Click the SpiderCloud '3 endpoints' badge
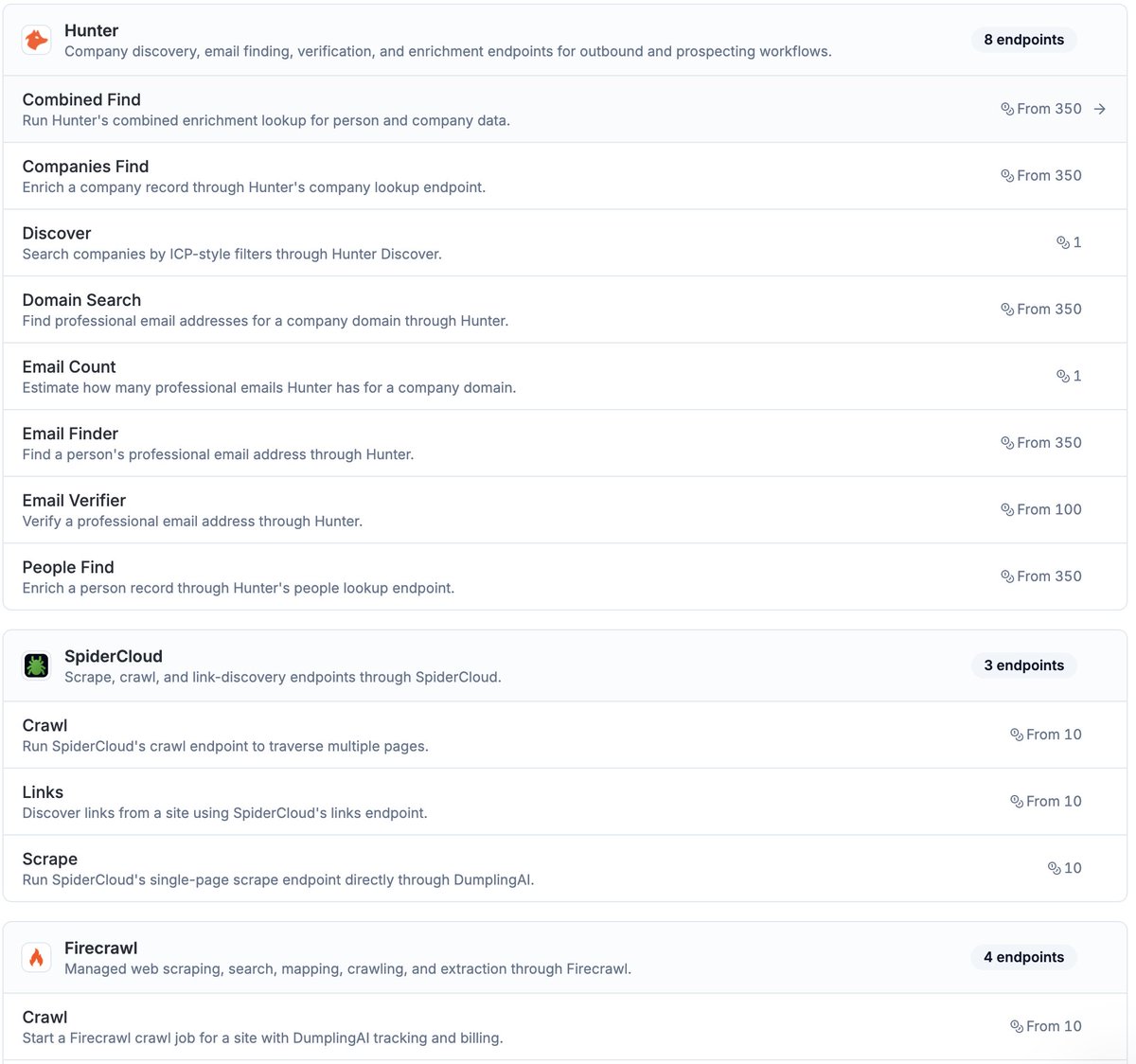This screenshot has width=1136, height=1064. 1023,665
